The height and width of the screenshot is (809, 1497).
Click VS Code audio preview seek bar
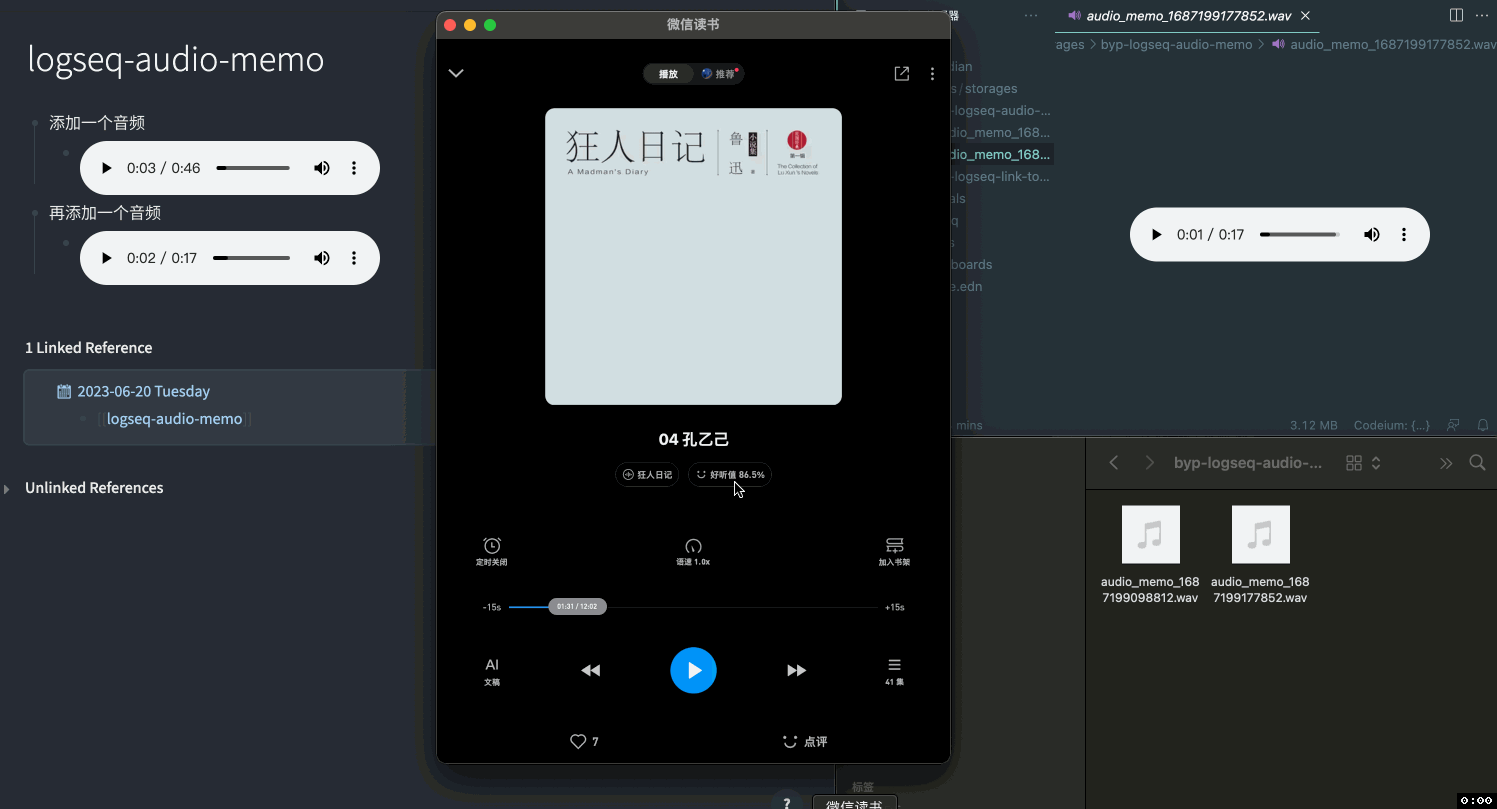point(1300,235)
